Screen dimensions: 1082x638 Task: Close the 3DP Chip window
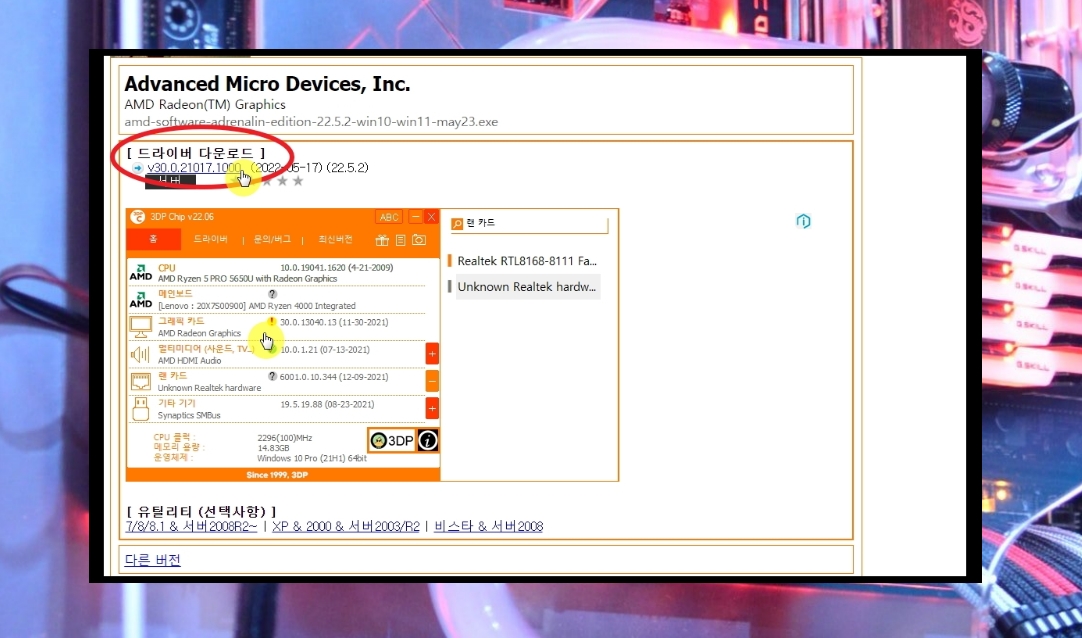pos(431,217)
